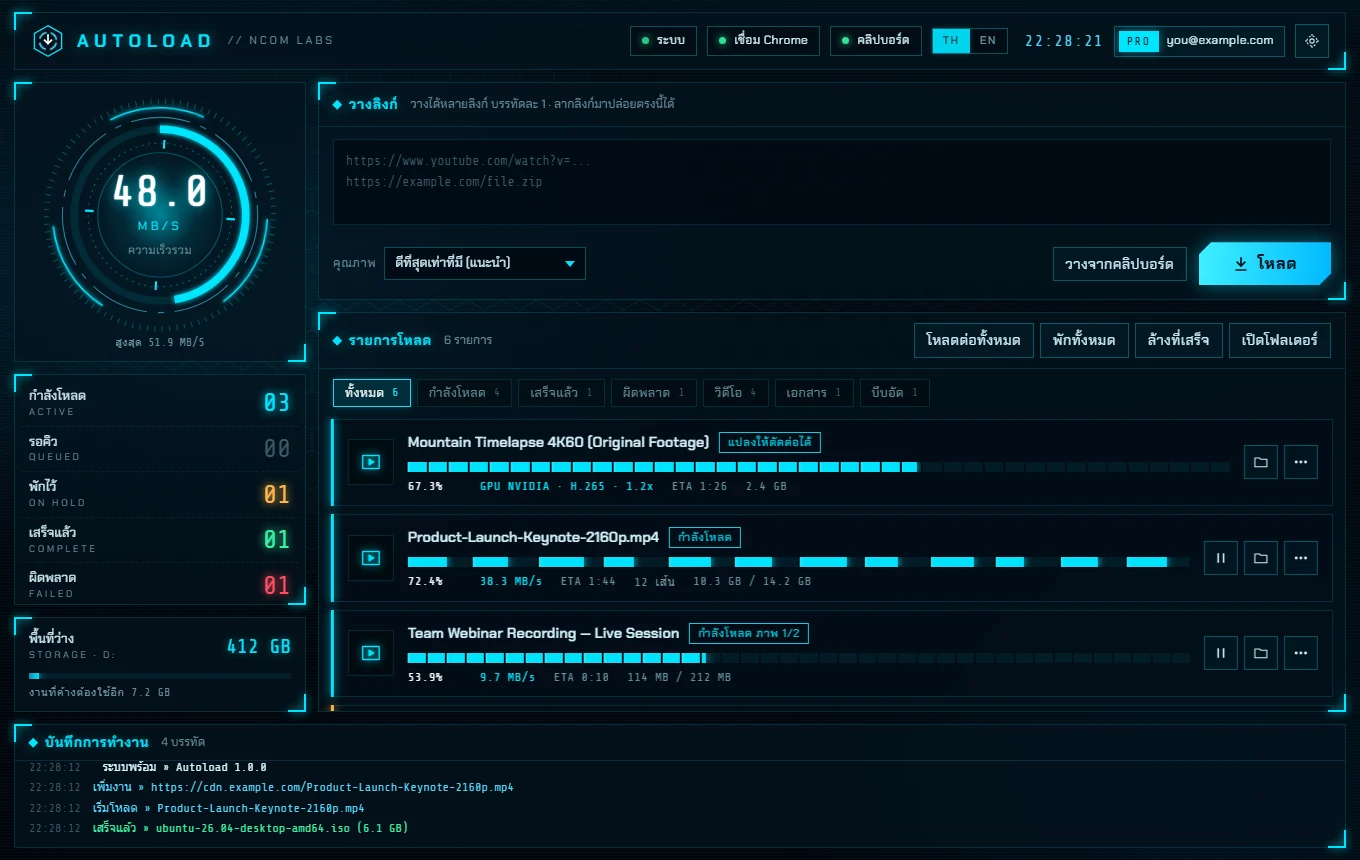The width and height of the screenshot is (1360, 860).
Task: Select the กำลังโหลด filter tab
Action: (x=464, y=393)
